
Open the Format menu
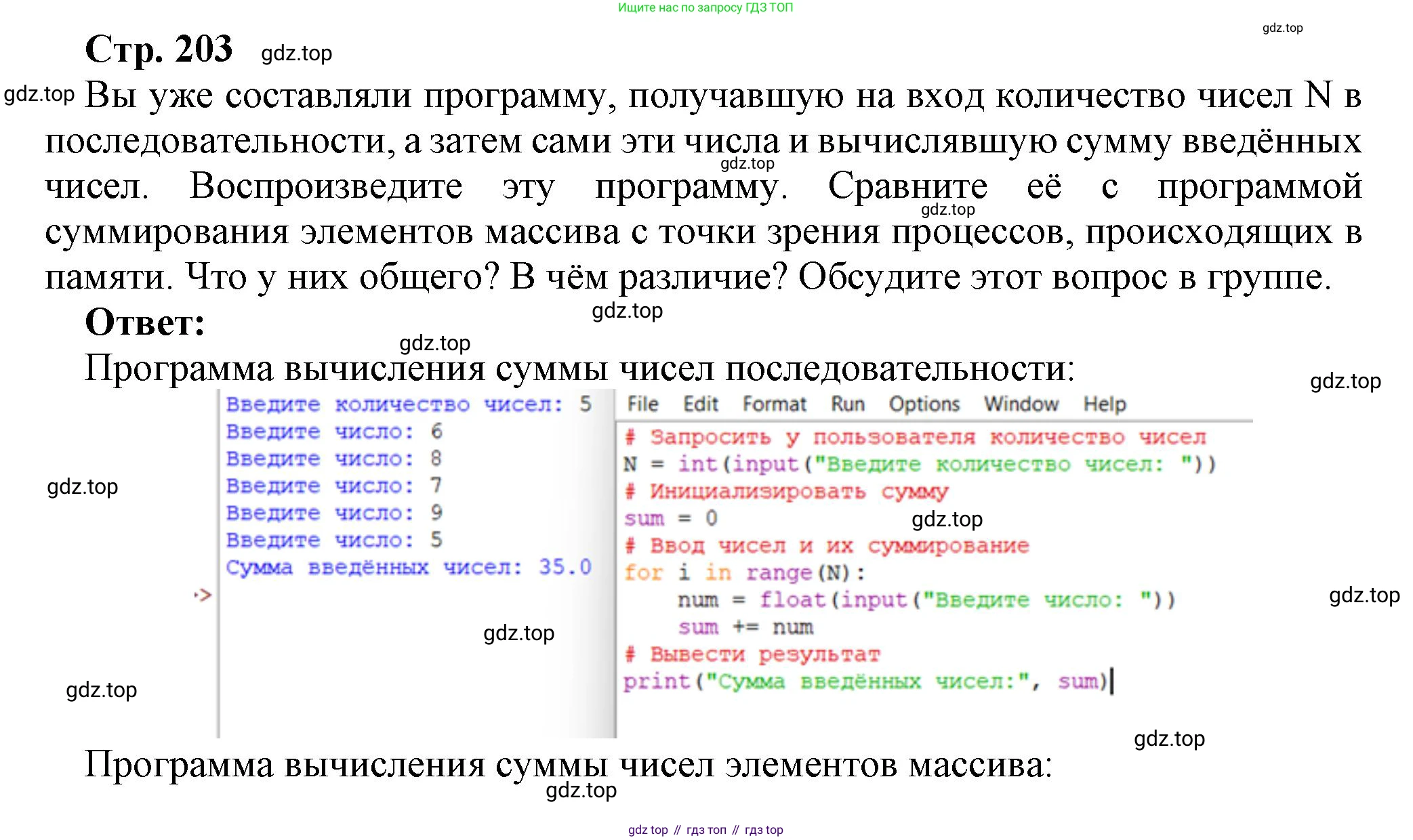[x=774, y=404]
